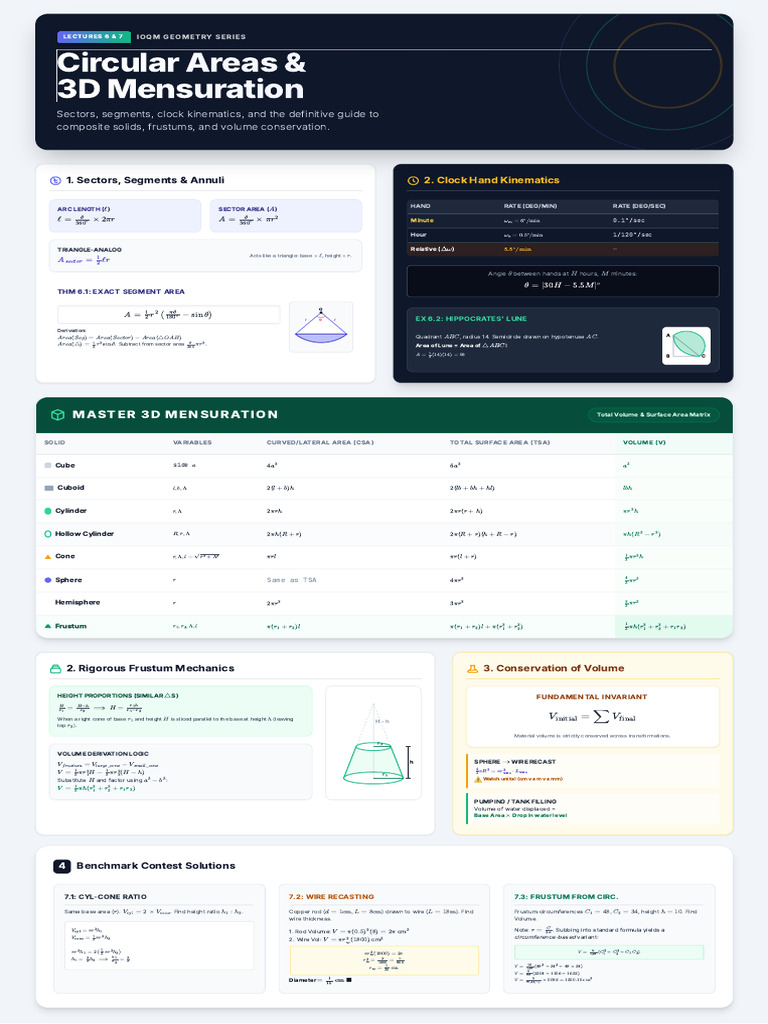Click the TOTAL SURFACE AREA (TSA) header
This screenshot has height=1024, width=768.
pyautogui.click(x=500, y=442)
